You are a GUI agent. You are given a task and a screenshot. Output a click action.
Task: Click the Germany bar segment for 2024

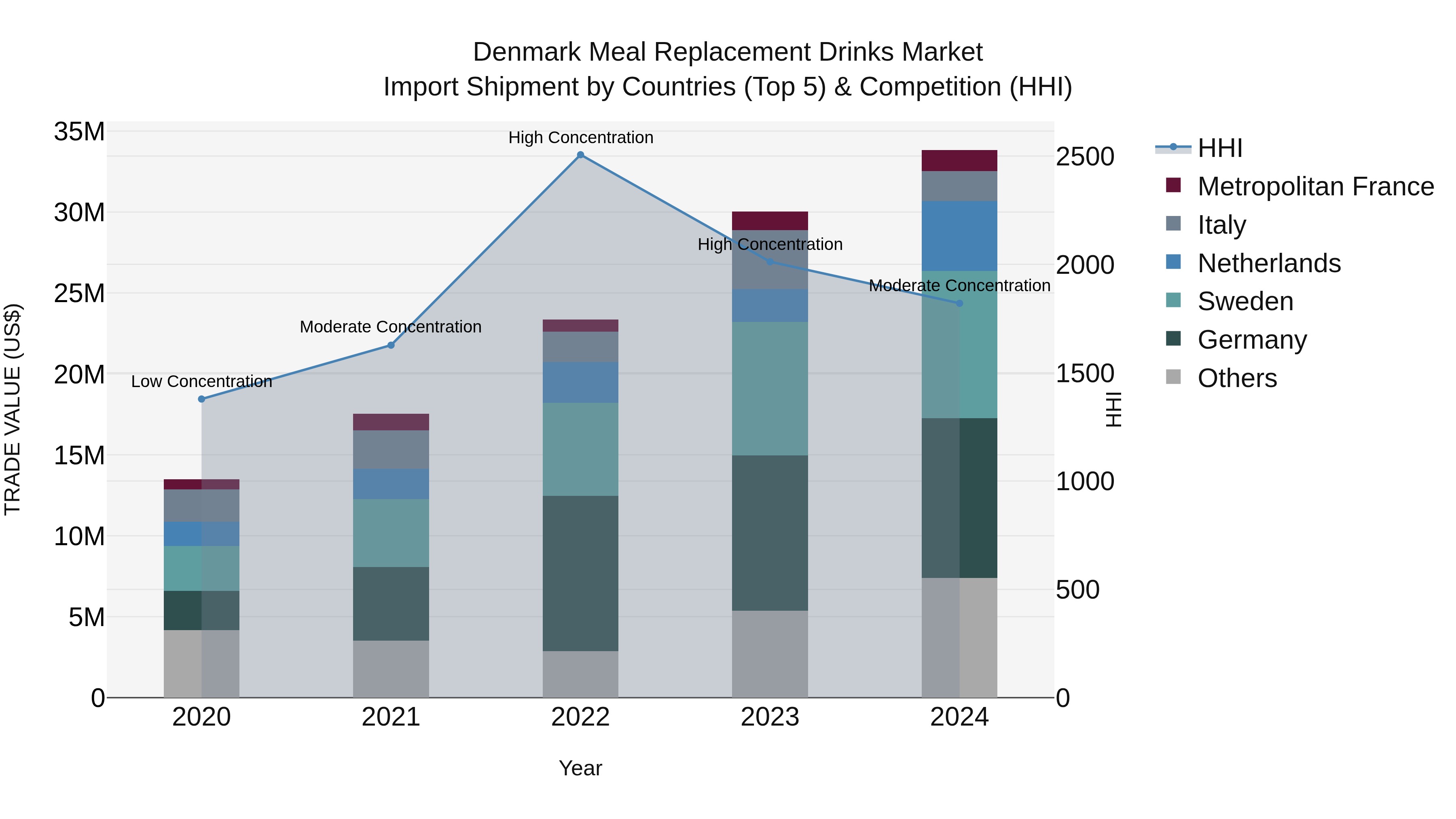click(x=959, y=498)
